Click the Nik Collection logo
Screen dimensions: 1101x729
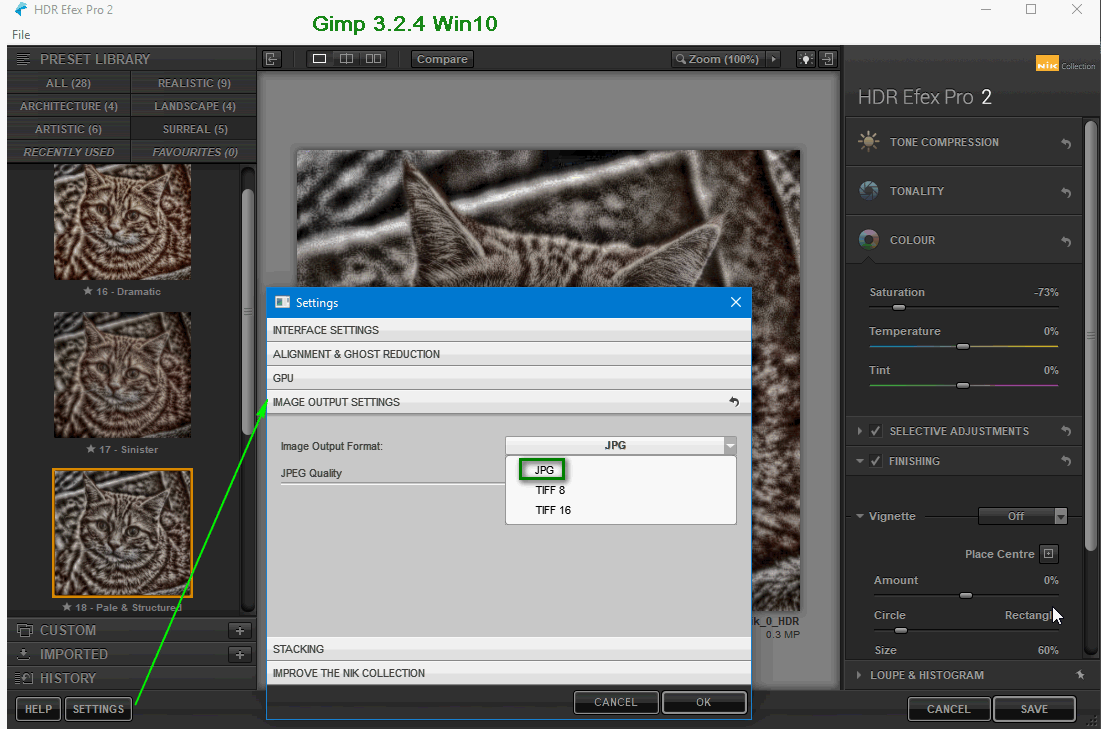click(1064, 64)
